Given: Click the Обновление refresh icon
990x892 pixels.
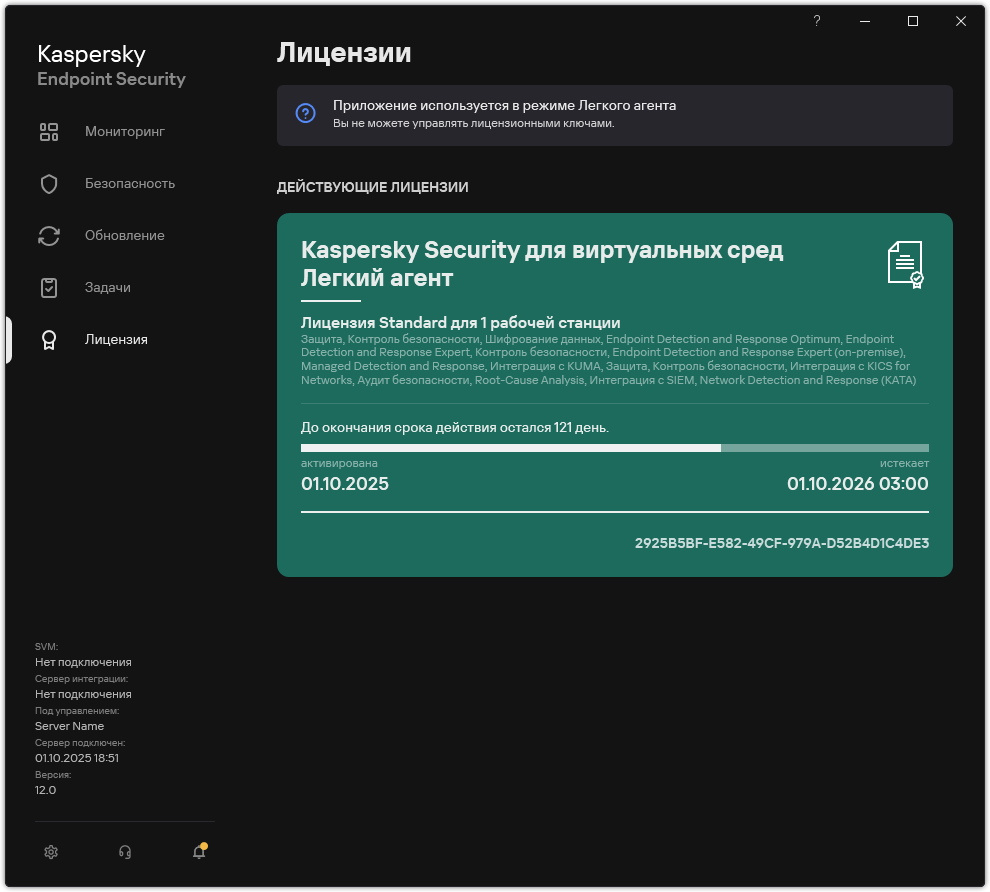Looking at the screenshot, I should click(49, 235).
